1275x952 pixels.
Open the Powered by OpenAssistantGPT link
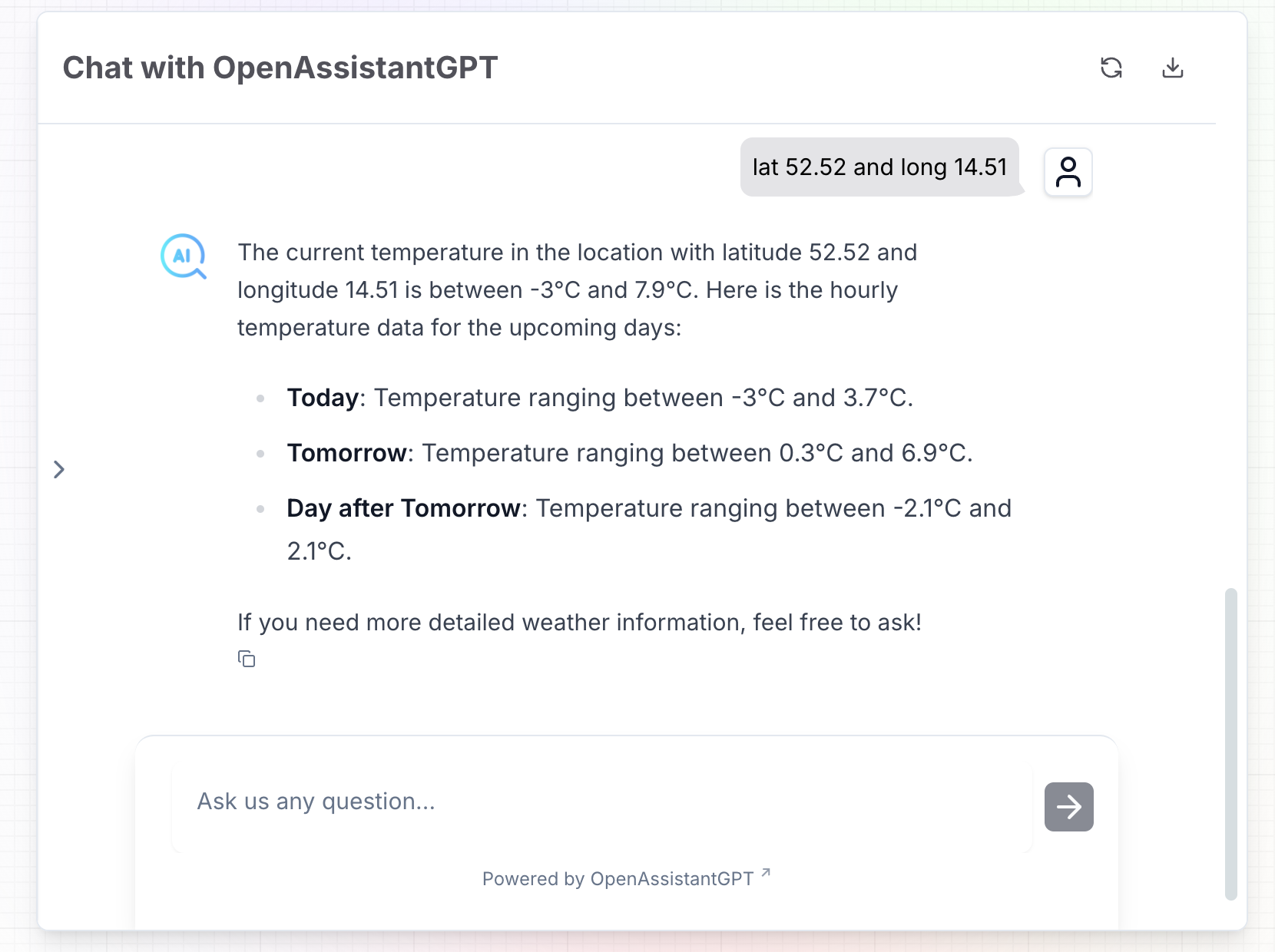[618, 879]
